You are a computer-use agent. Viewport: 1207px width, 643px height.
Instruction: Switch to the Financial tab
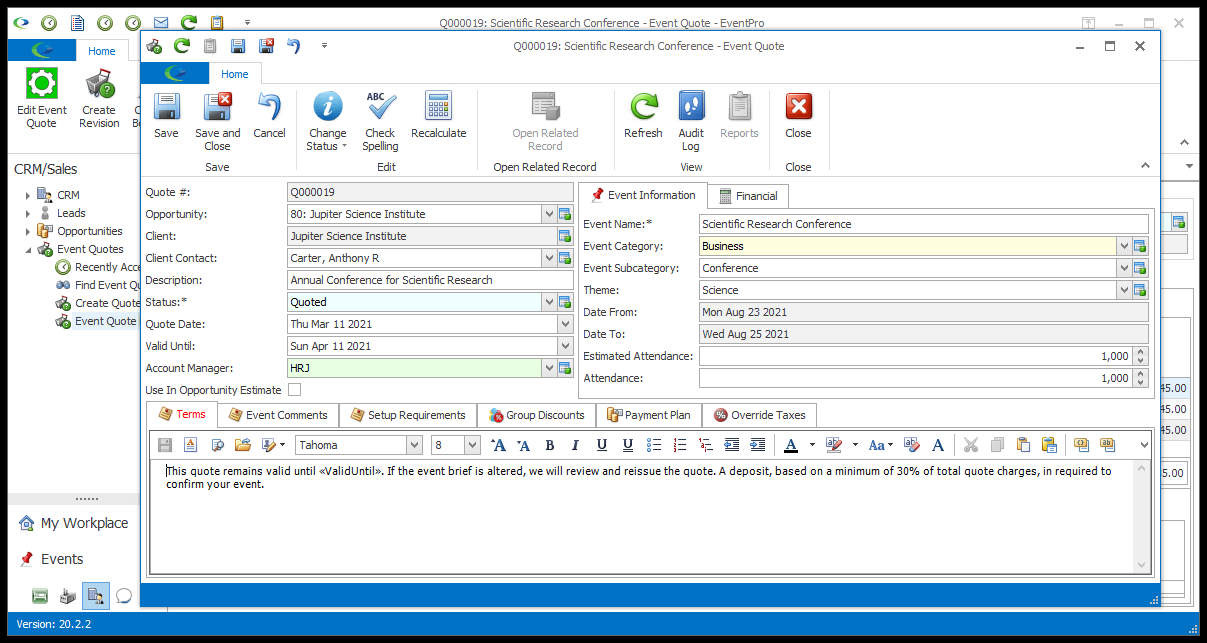pos(748,196)
